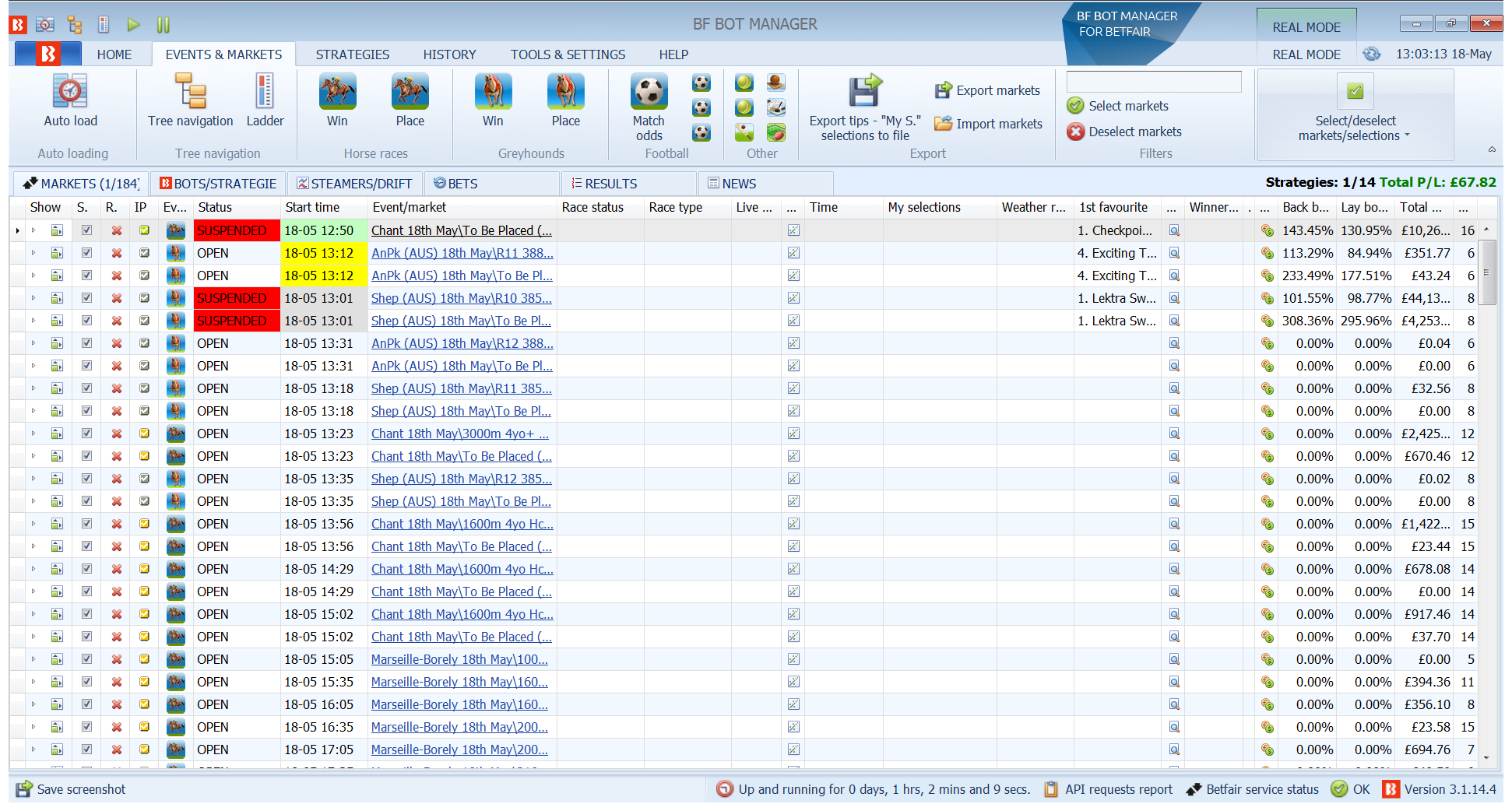This screenshot has height=811, width=1512.
Task: Click scrollbar down arrow of markets list
Action: (1486, 757)
